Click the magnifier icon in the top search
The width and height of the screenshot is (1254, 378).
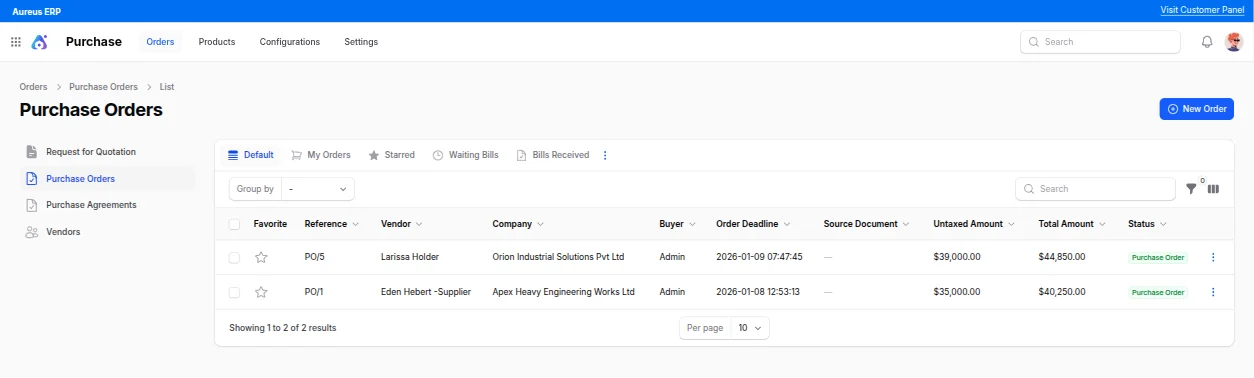pyautogui.click(x=1034, y=42)
